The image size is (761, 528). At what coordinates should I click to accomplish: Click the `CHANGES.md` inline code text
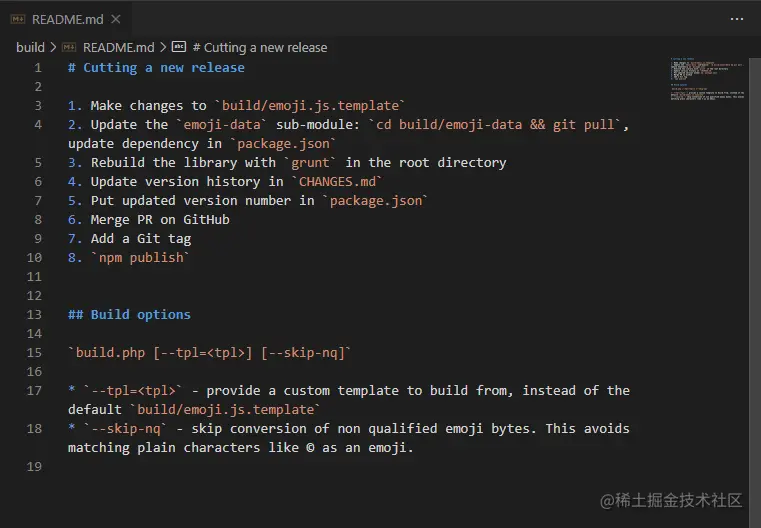337,181
